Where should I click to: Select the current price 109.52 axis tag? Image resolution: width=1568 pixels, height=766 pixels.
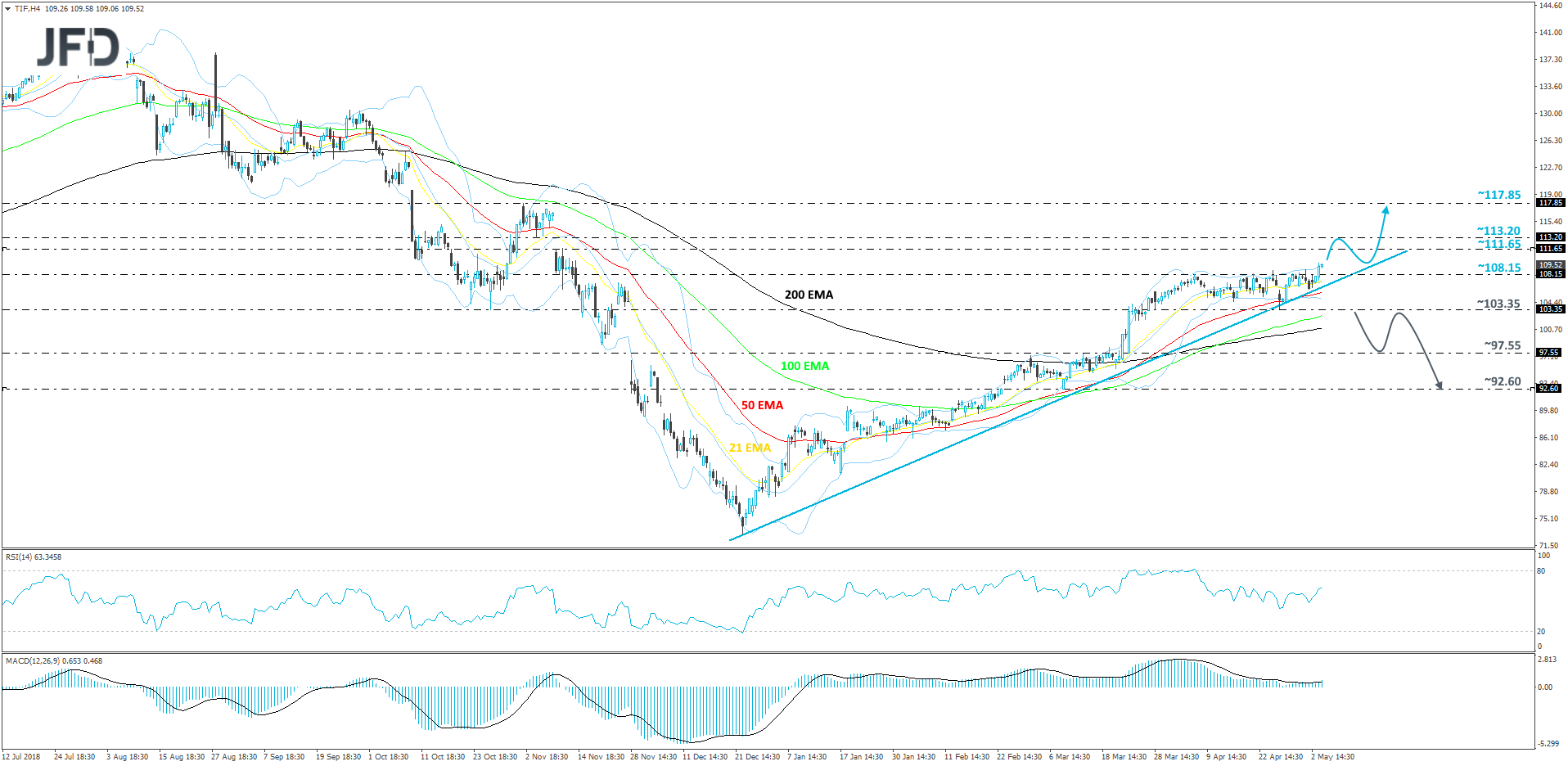(1550, 265)
